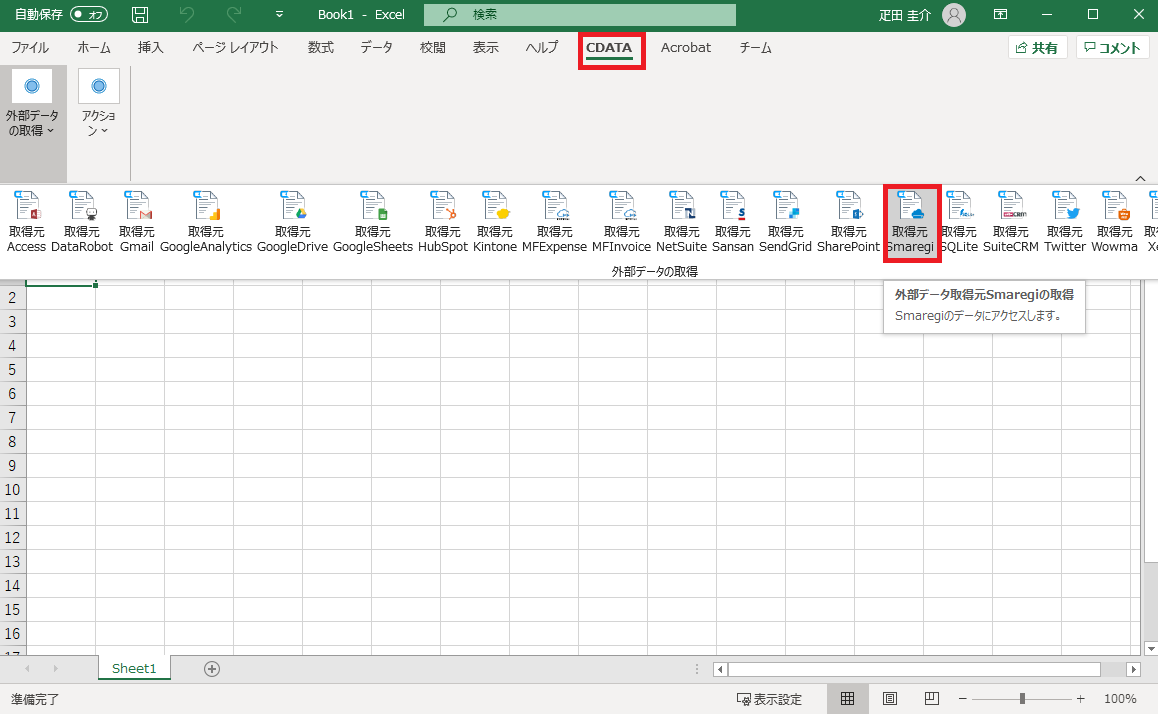
Task: Open the チーム ribbon tab
Action: [x=755, y=47]
